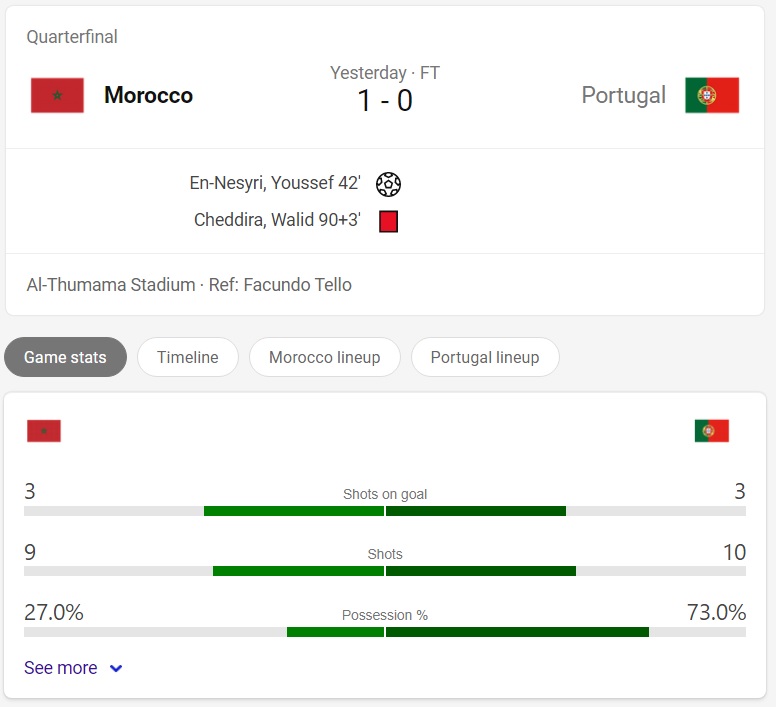Click Cheddira, Walid 90+3' event
This screenshot has width=777, height=707.
click(x=277, y=220)
